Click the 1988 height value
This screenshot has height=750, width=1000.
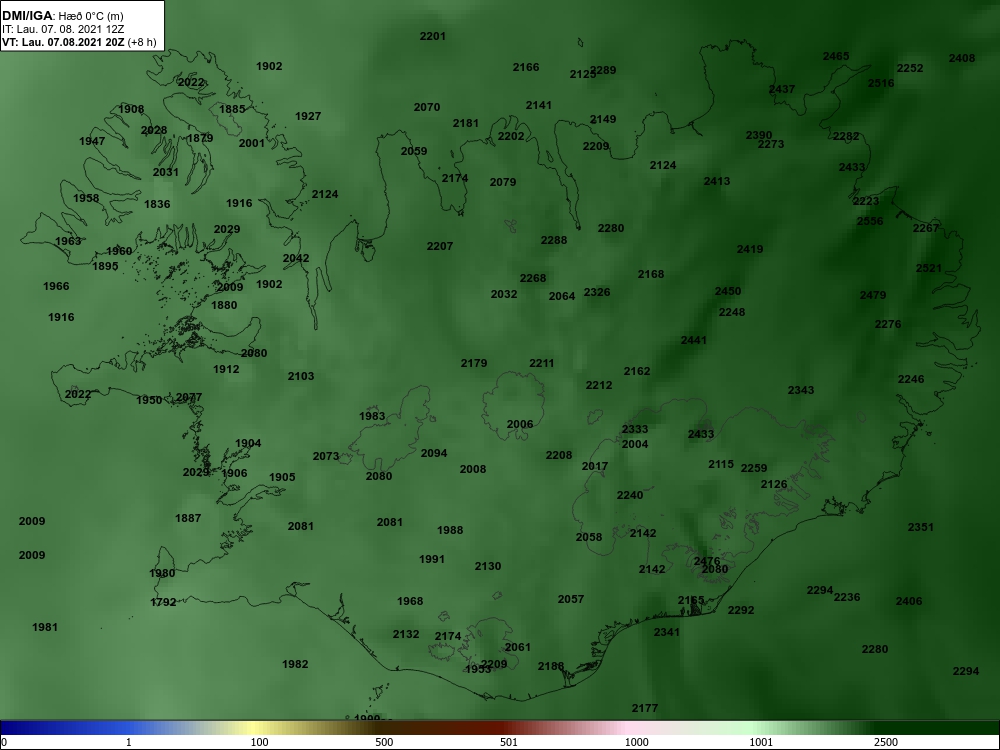450,531
